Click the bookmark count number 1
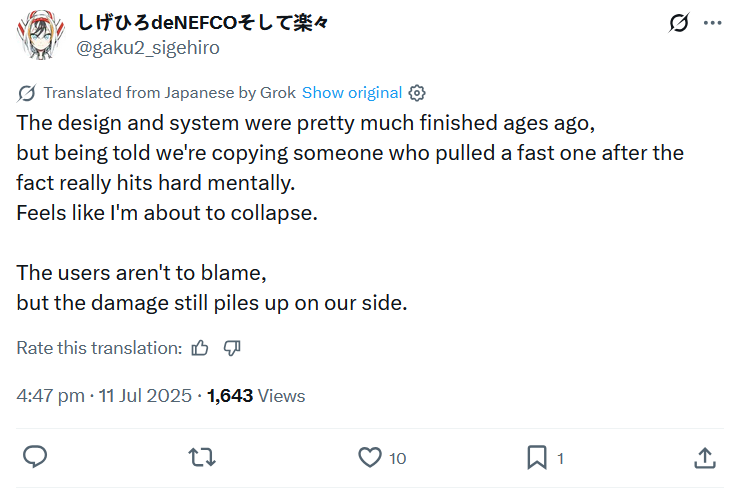 point(560,459)
